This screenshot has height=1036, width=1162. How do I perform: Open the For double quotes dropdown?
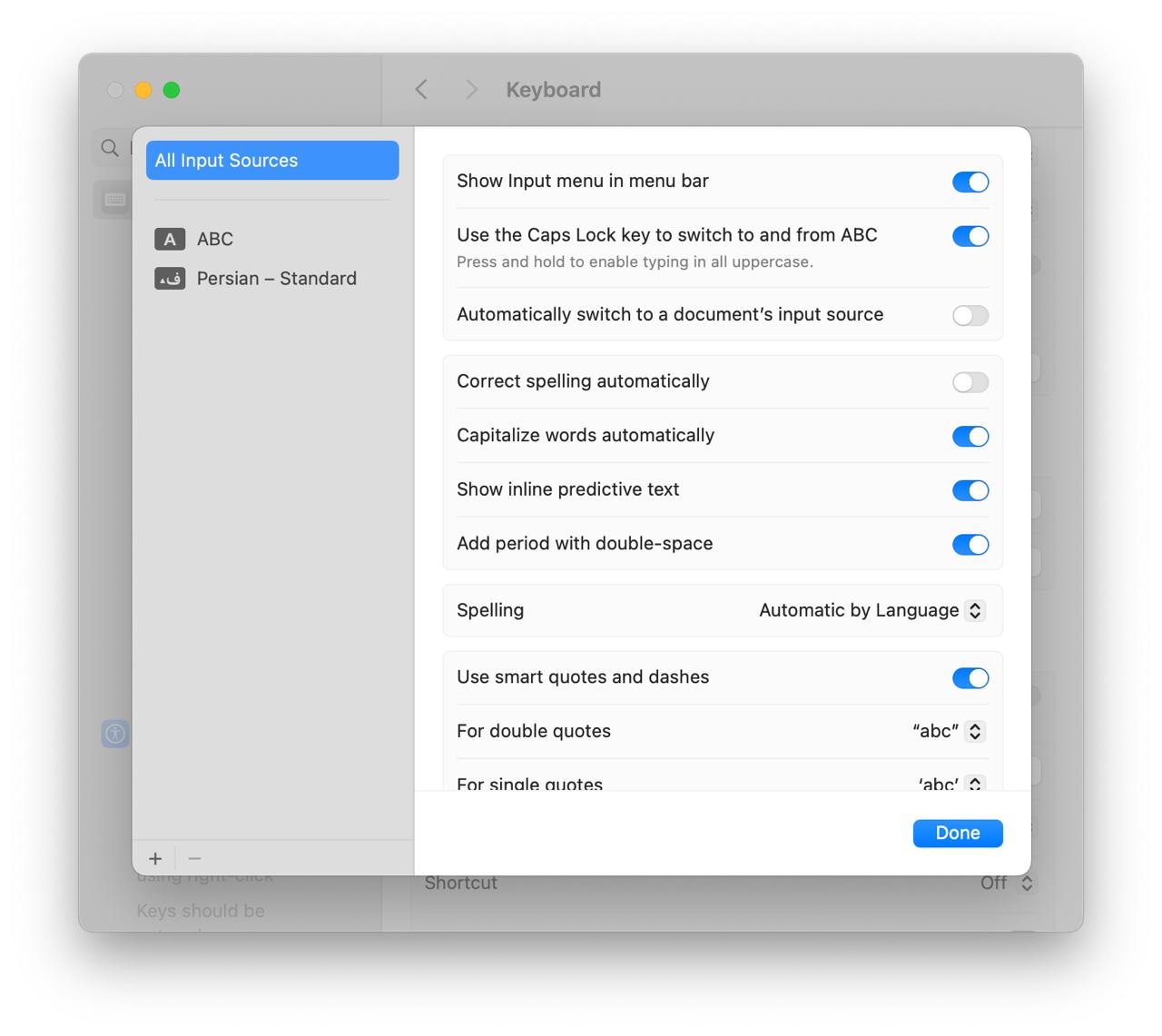949,731
